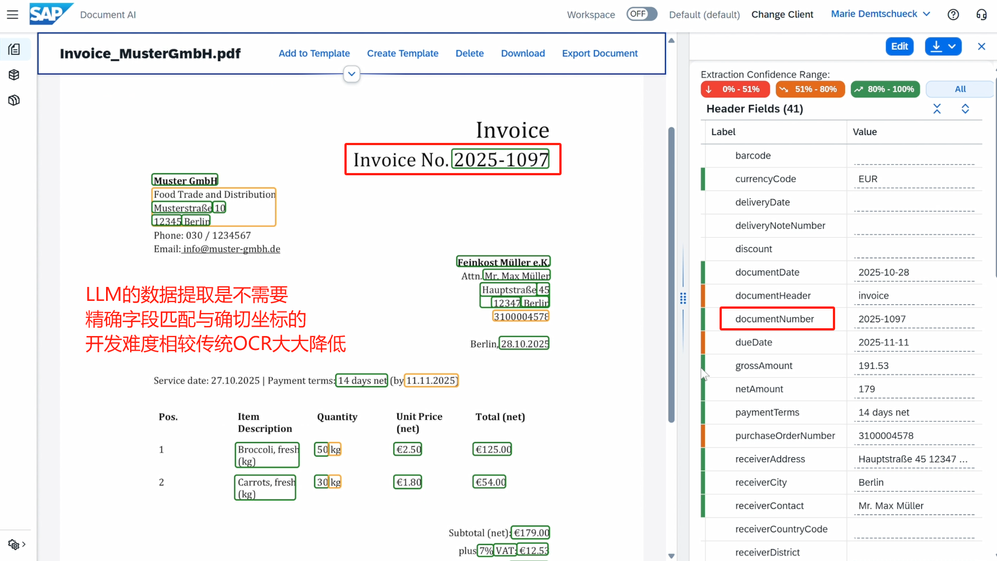Screen dimensions: 997x561
Task: Click the Feinkost Müller e.K. highlighted box
Action: click(504, 261)
